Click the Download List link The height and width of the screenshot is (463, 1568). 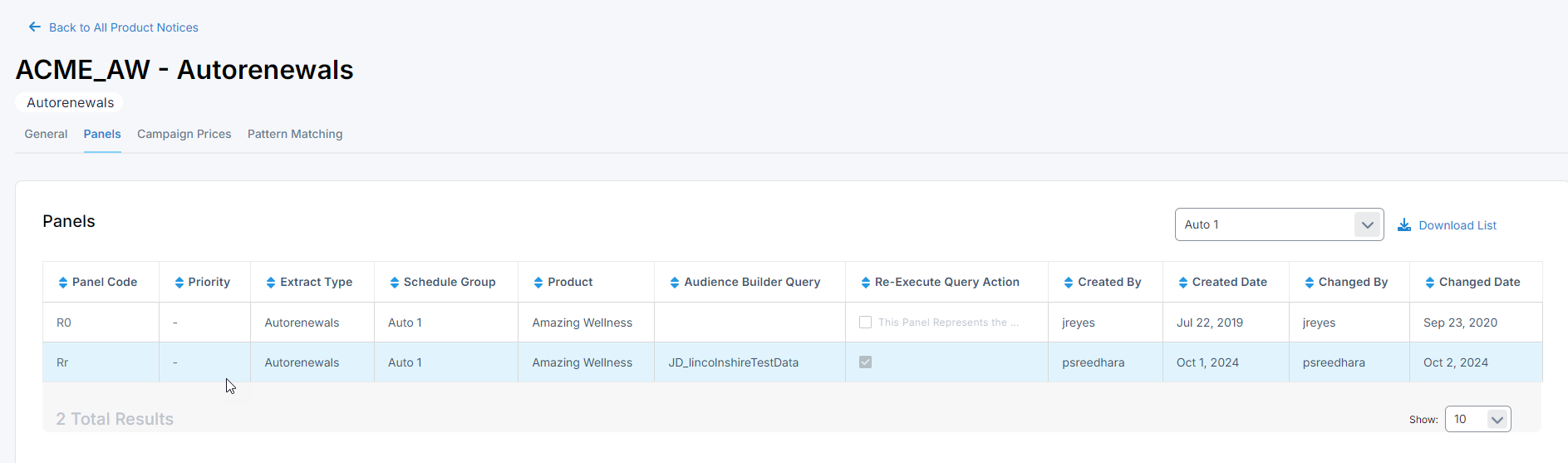pyautogui.click(x=1457, y=225)
